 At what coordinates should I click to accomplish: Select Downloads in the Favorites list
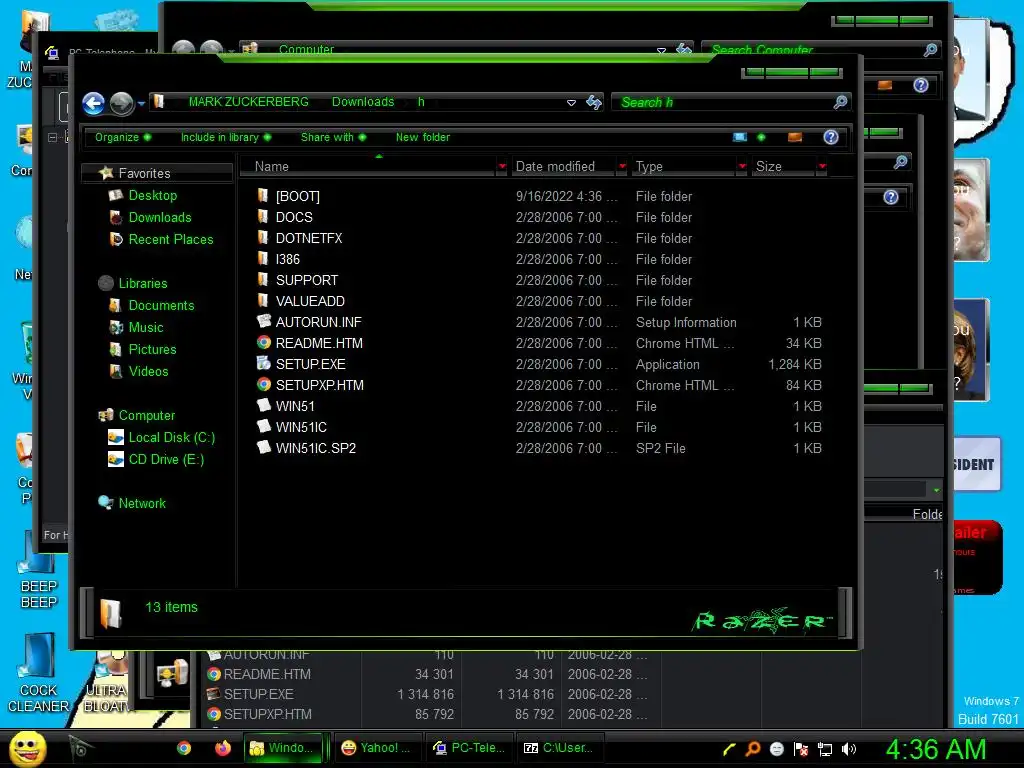tap(159, 217)
